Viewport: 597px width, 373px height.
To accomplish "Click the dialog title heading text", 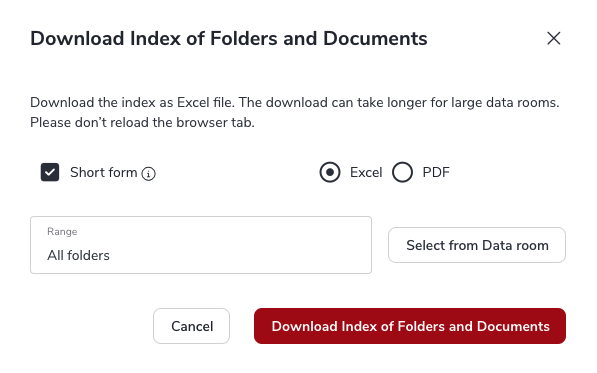I will tap(229, 38).
